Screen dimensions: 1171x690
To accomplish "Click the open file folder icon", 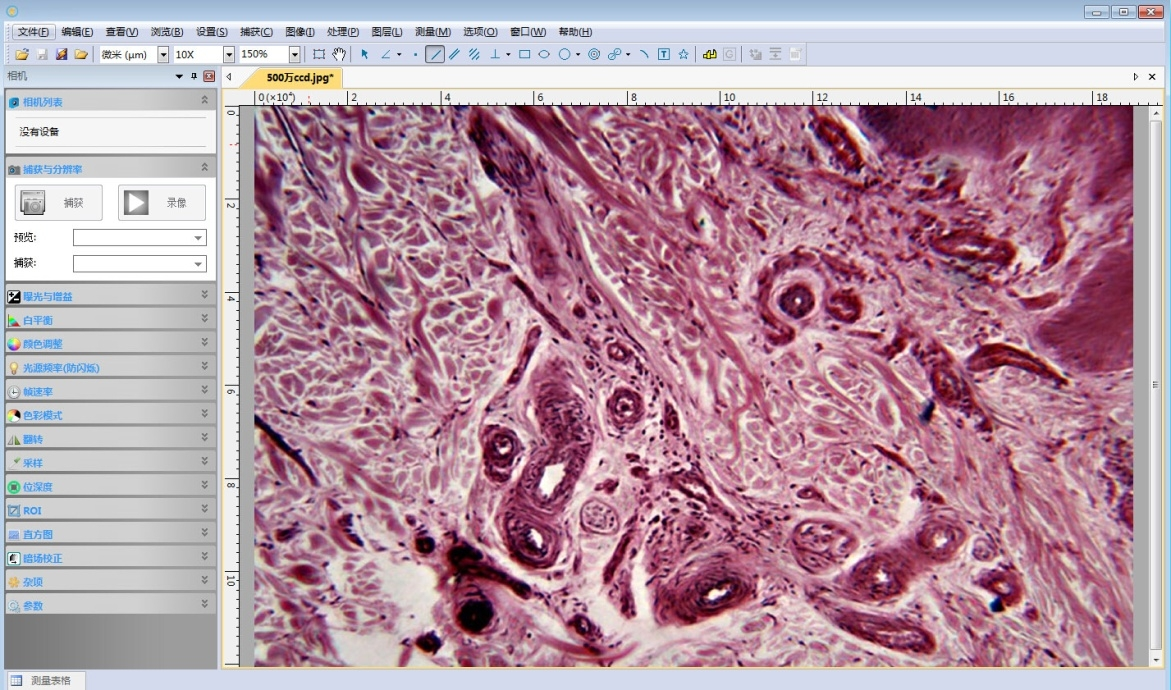I will click(x=22, y=54).
